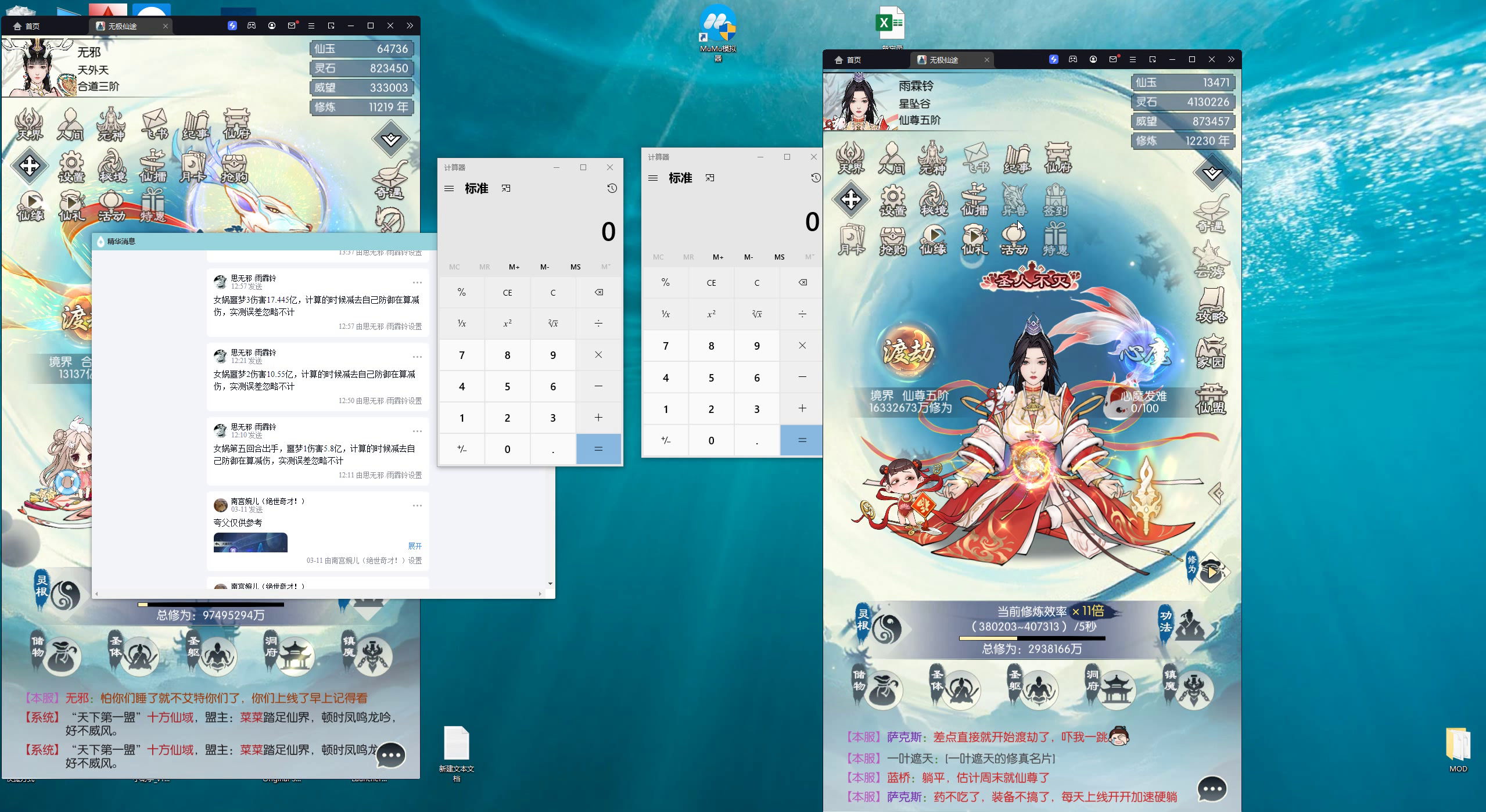1486x812 pixels.
Task: Toggle keep-on-top in right calculator
Action: pos(710,178)
